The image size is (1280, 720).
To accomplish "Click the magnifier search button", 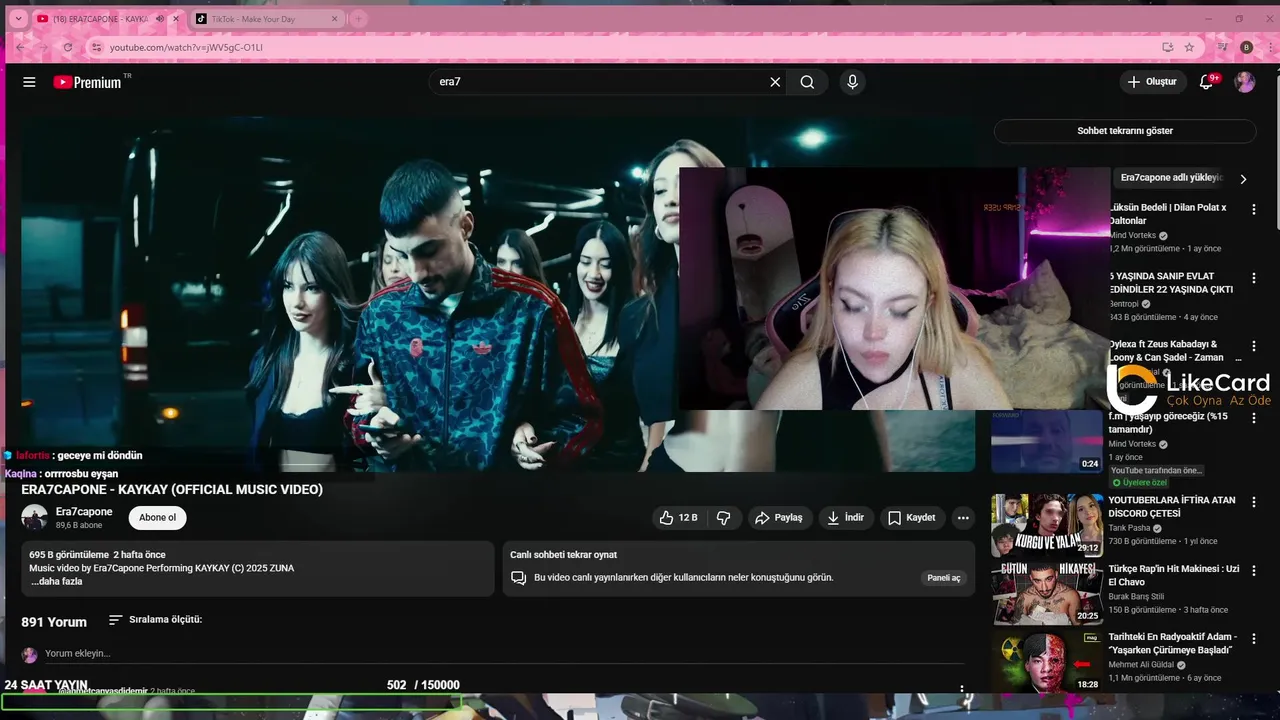I will 807,82.
